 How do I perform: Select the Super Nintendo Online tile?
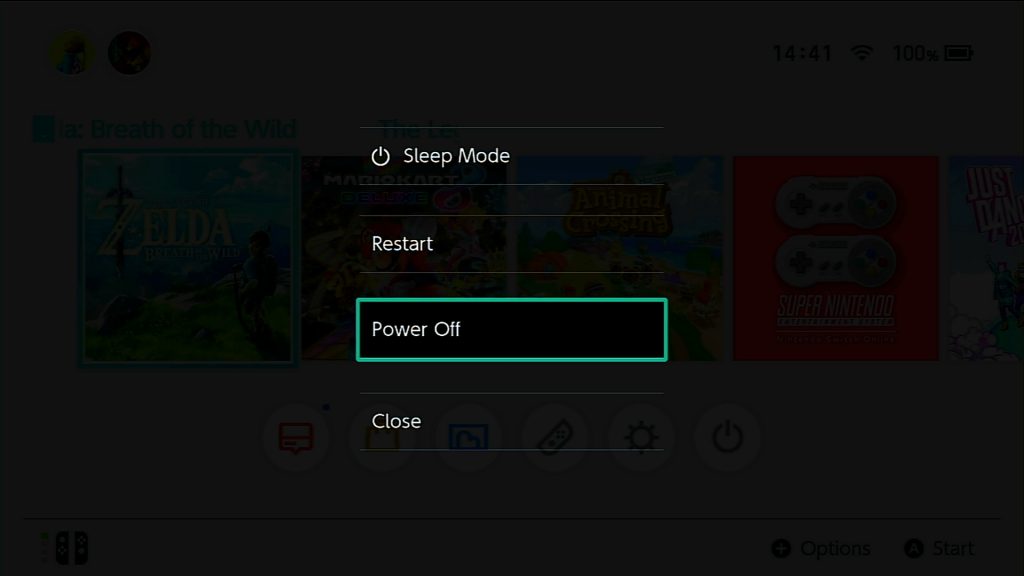click(835, 258)
